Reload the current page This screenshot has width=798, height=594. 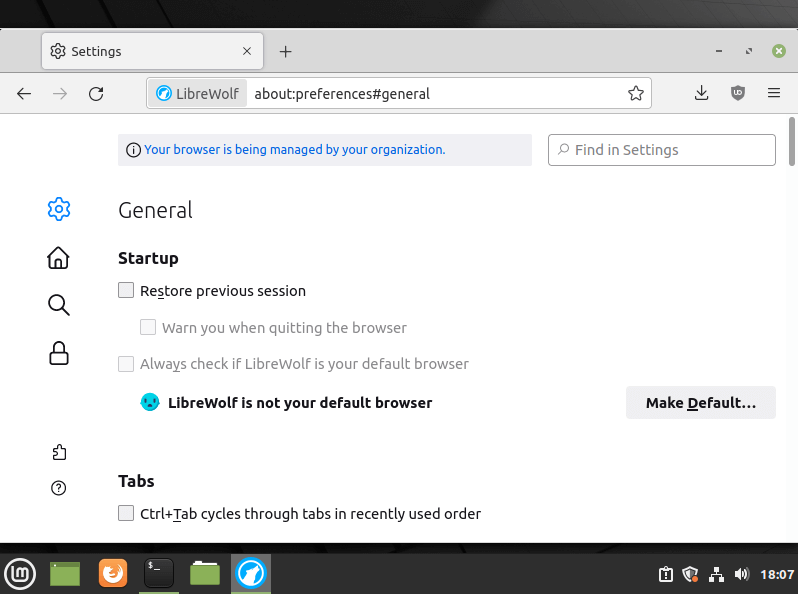pyautogui.click(x=96, y=94)
